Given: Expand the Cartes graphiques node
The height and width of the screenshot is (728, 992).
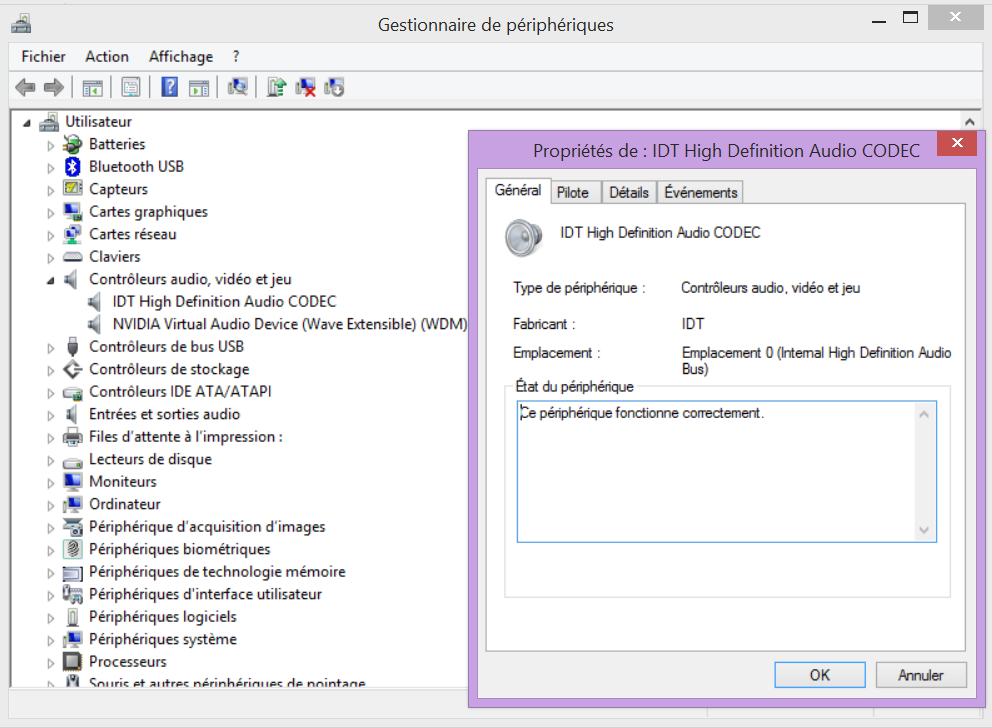Looking at the screenshot, I should click(51, 213).
